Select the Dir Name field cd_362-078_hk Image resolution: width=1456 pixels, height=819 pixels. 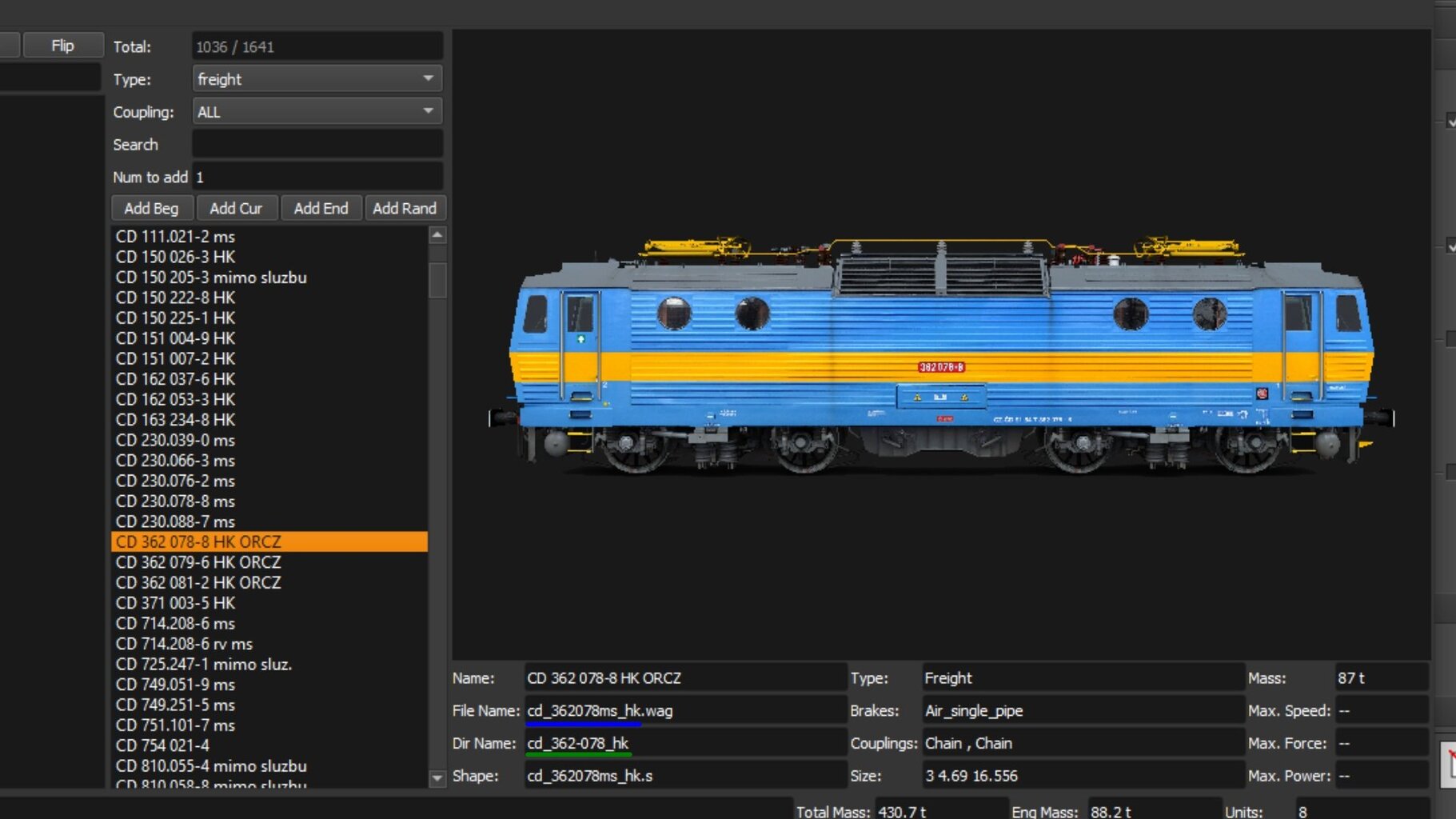[684, 743]
